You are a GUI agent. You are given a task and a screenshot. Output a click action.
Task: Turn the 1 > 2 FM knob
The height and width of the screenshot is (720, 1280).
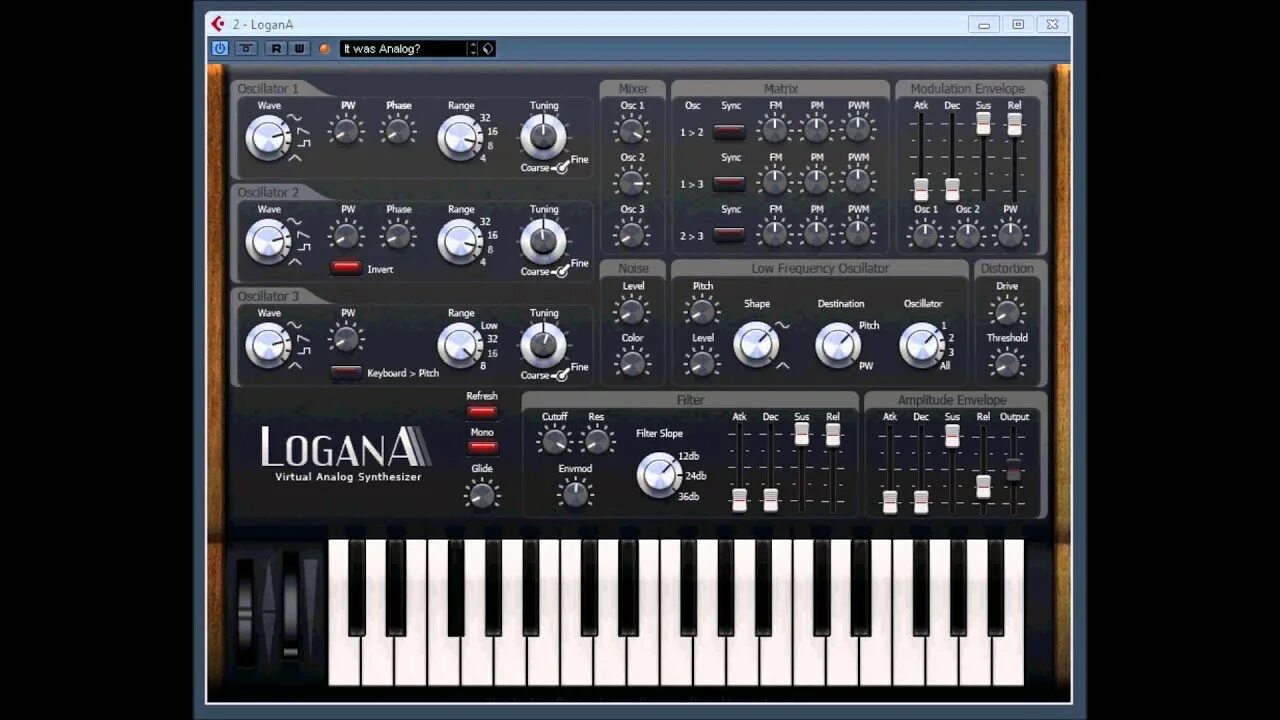coord(775,128)
